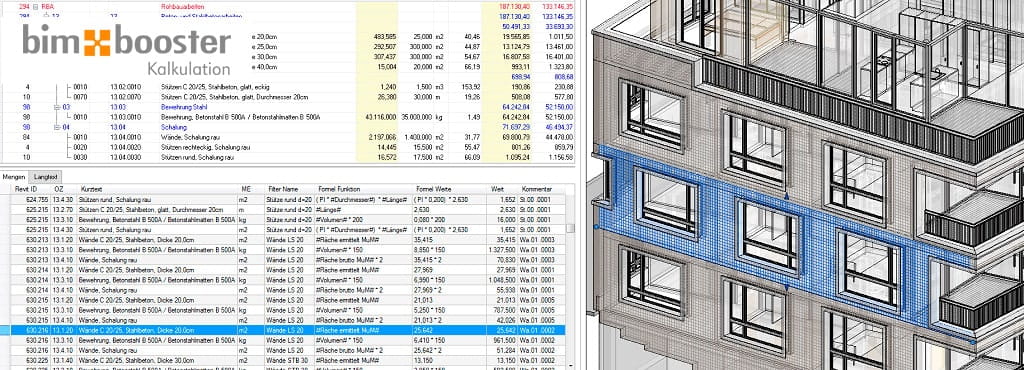Collapse the 03 Bewehrung Stahl node

[57, 106]
